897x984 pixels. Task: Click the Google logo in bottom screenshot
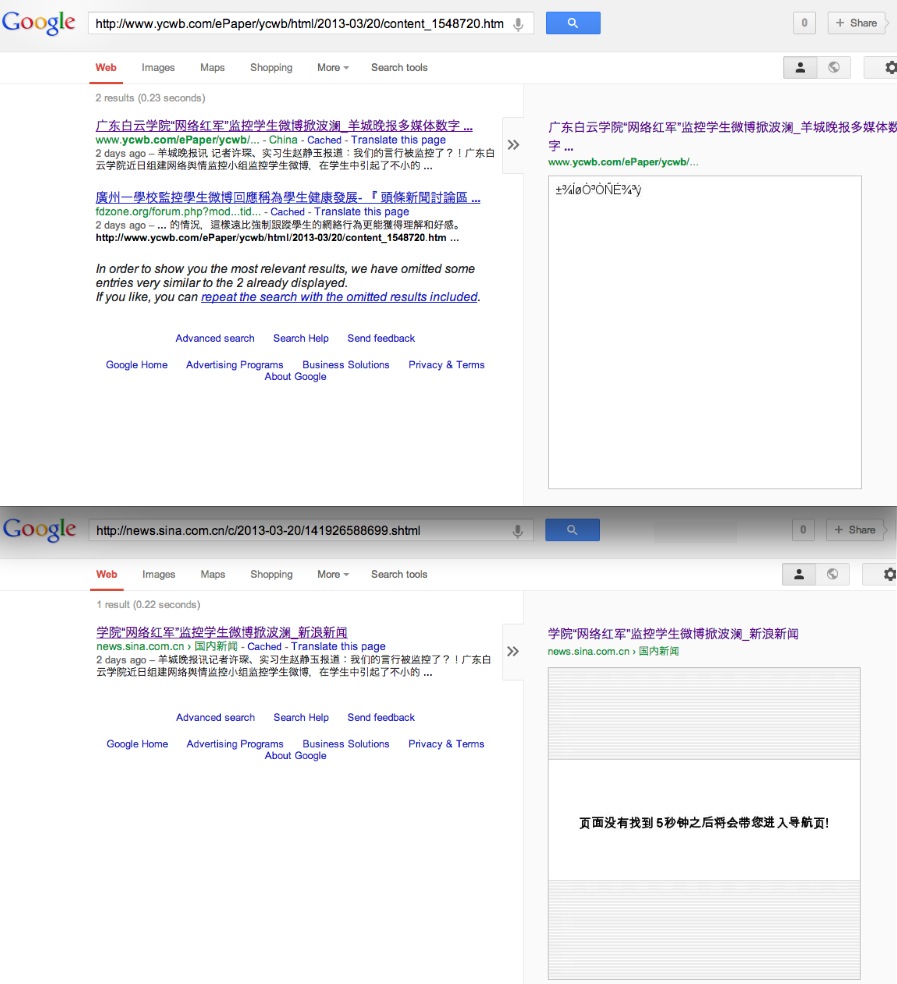coord(39,529)
